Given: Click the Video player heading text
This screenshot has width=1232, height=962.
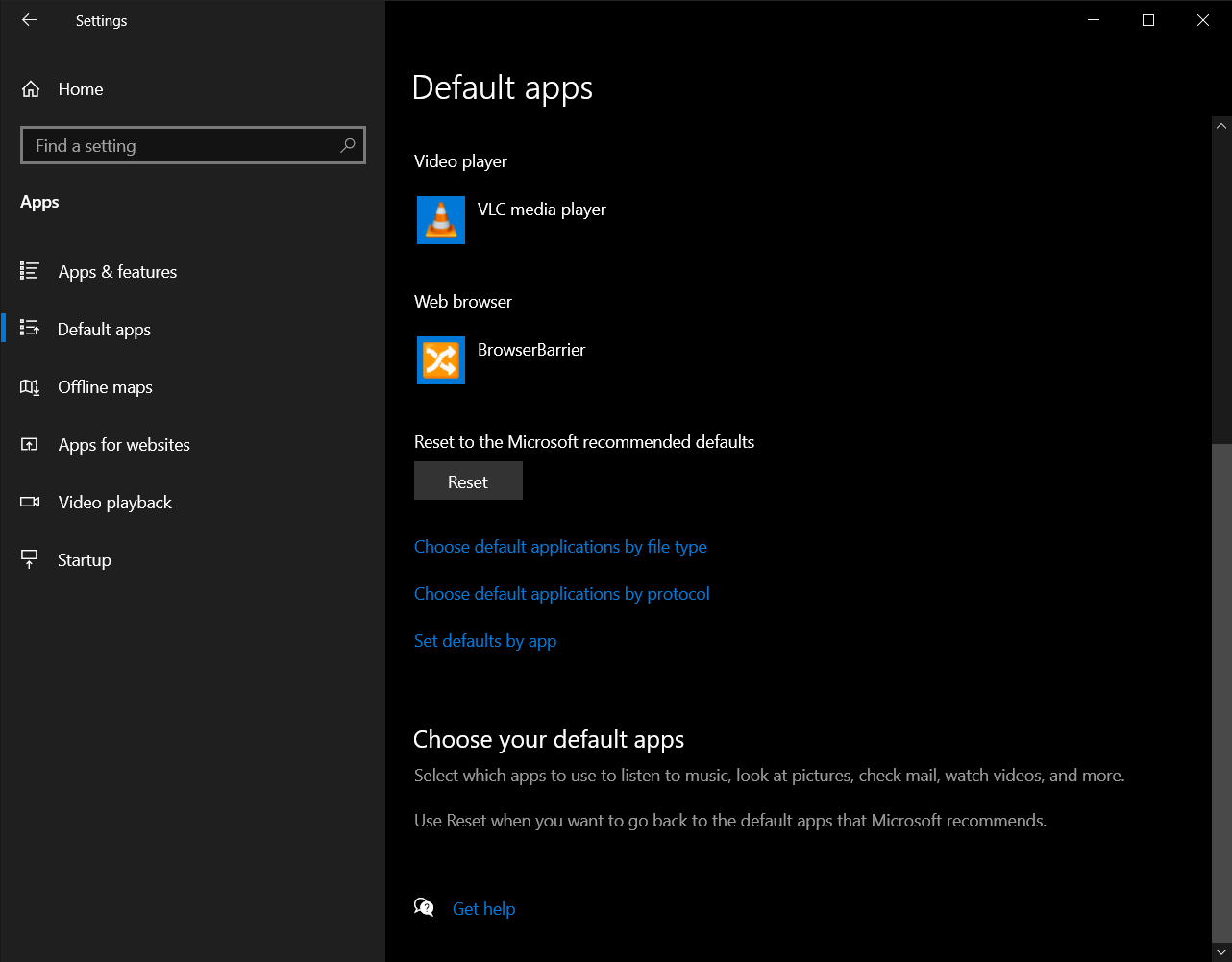Looking at the screenshot, I should click(x=460, y=161).
